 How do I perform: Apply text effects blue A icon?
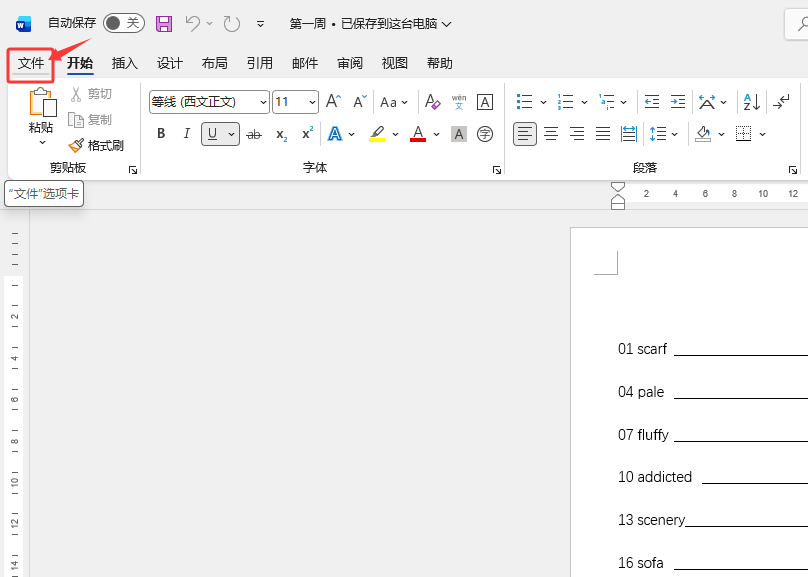pyautogui.click(x=335, y=134)
